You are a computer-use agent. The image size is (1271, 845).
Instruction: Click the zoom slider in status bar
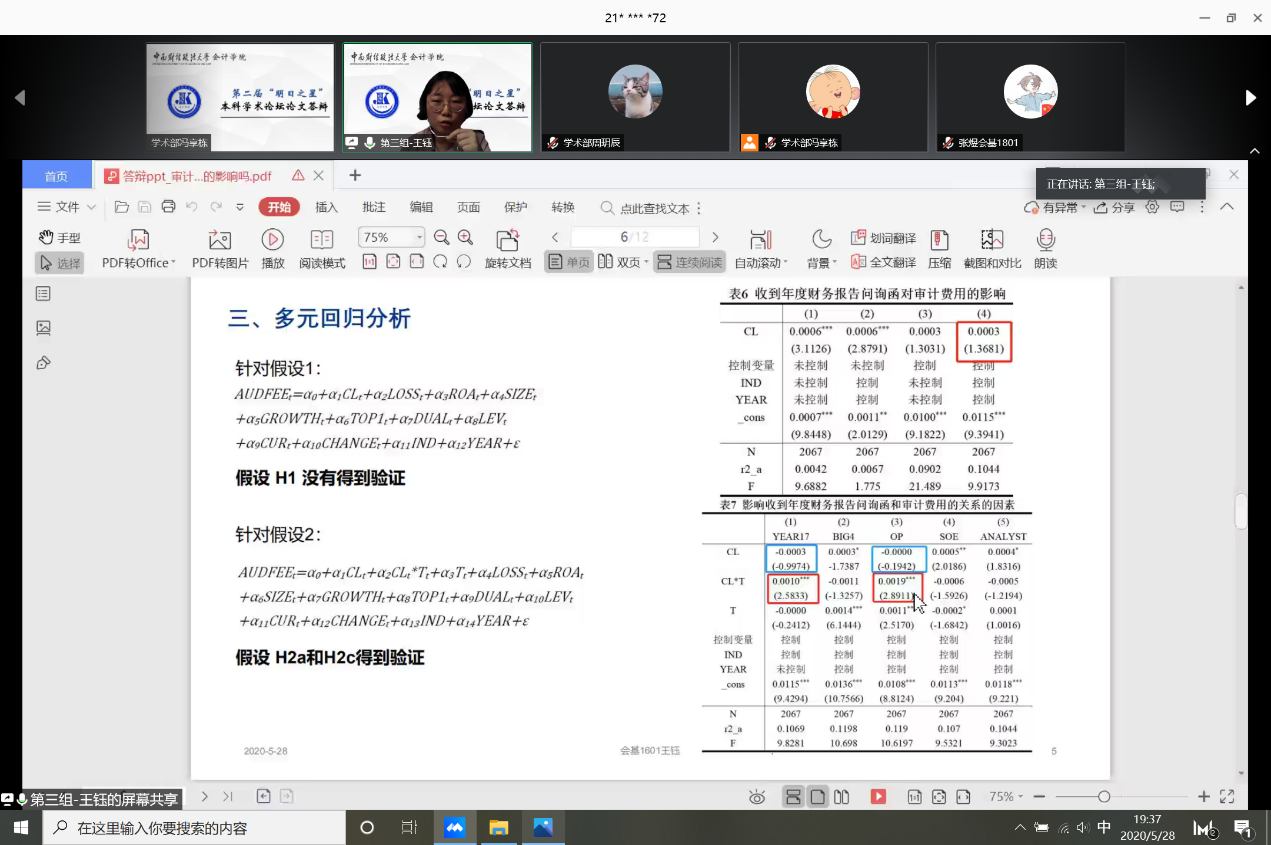[x=1103, y=797]
